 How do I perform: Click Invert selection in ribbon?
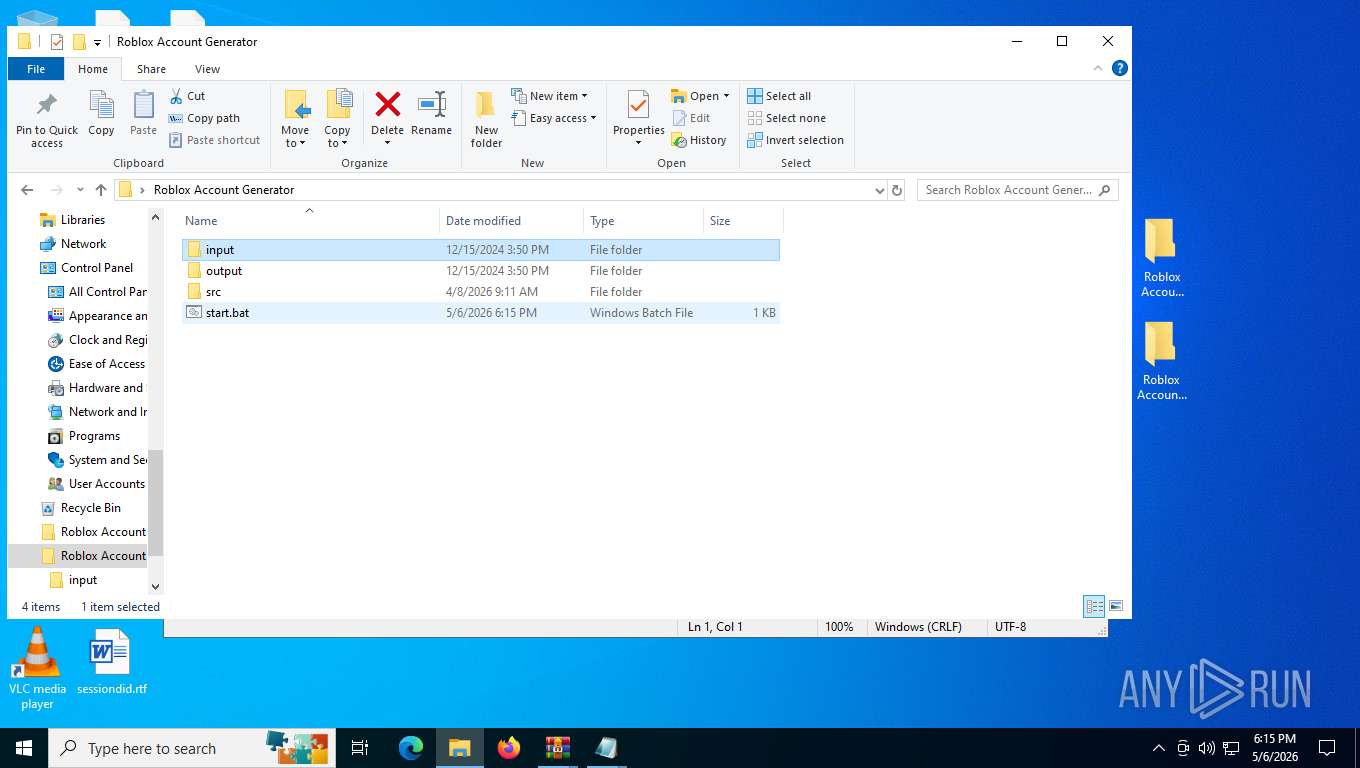tap(795, 140)
